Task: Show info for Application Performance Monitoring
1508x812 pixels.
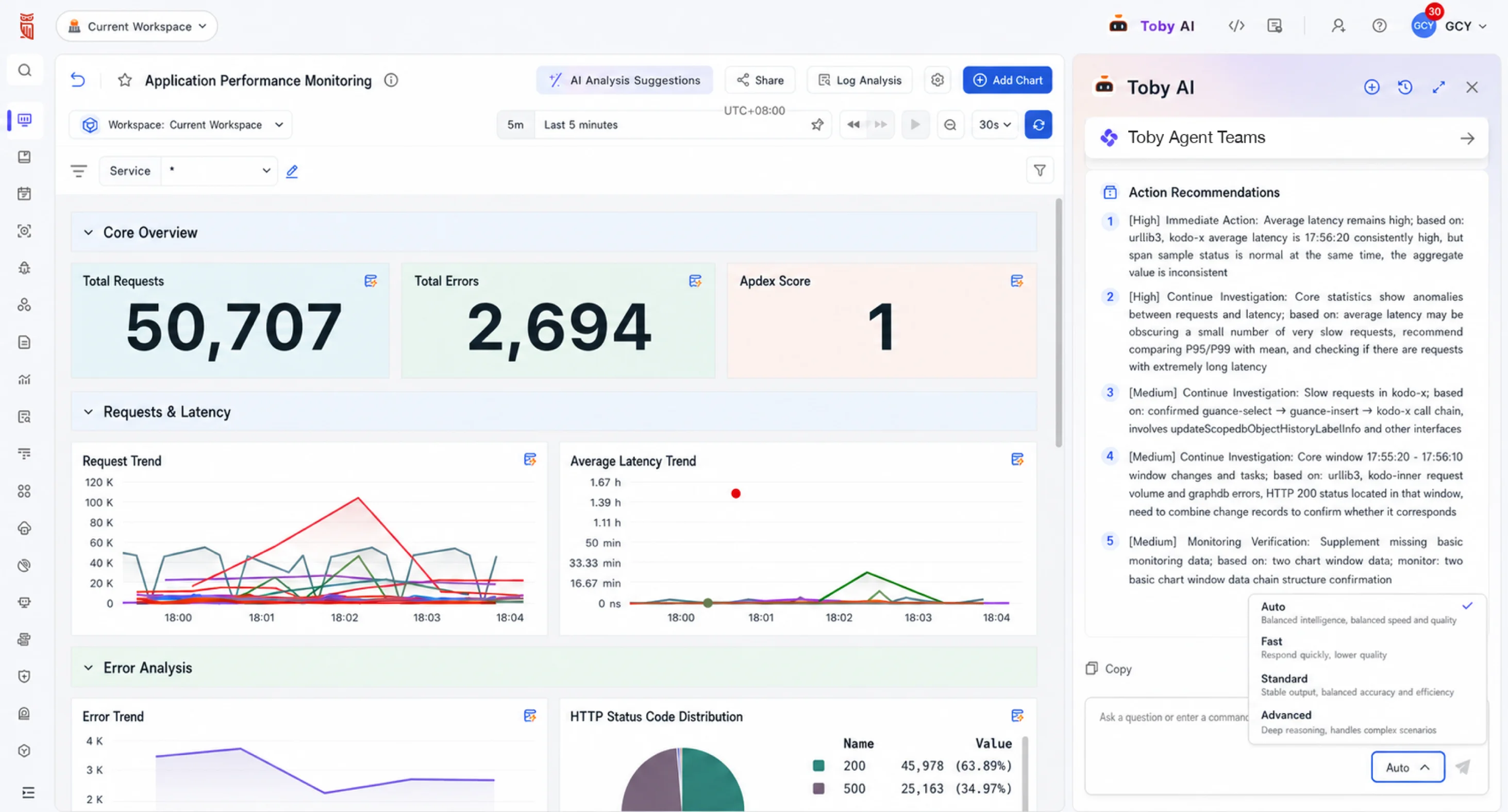Action: pos(391,80)
